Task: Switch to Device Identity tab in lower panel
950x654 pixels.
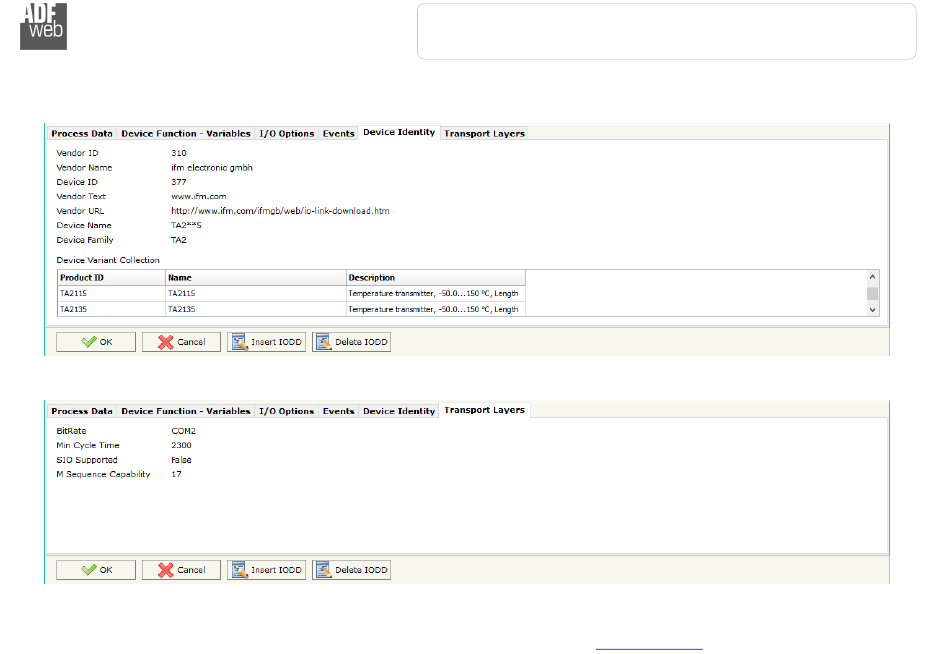Action: click(x=399, y=411)
